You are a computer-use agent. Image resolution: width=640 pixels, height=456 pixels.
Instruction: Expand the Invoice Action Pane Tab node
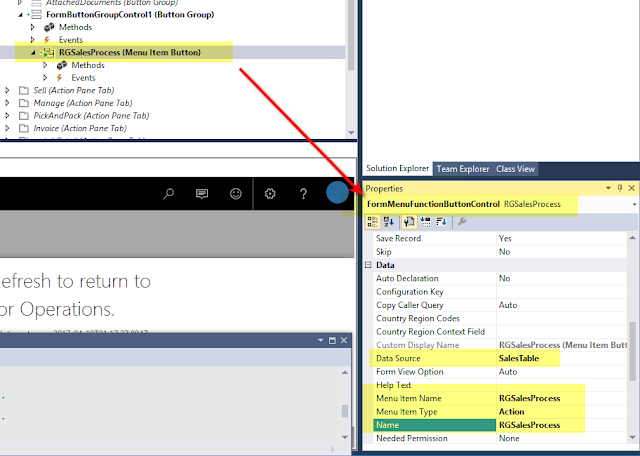click(x=7, y=128)
